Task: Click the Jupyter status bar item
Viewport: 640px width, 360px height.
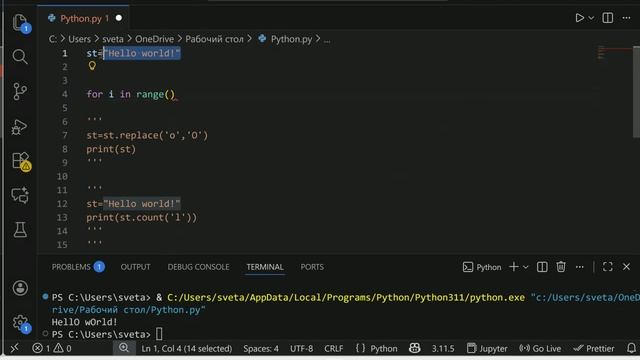Action: tap(487, 349)
